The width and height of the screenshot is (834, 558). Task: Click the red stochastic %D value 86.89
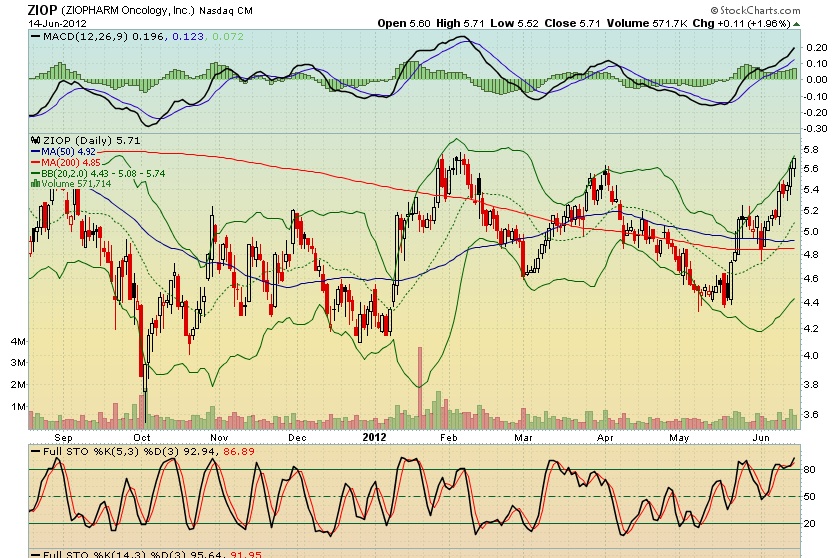[x=239, y=451]
